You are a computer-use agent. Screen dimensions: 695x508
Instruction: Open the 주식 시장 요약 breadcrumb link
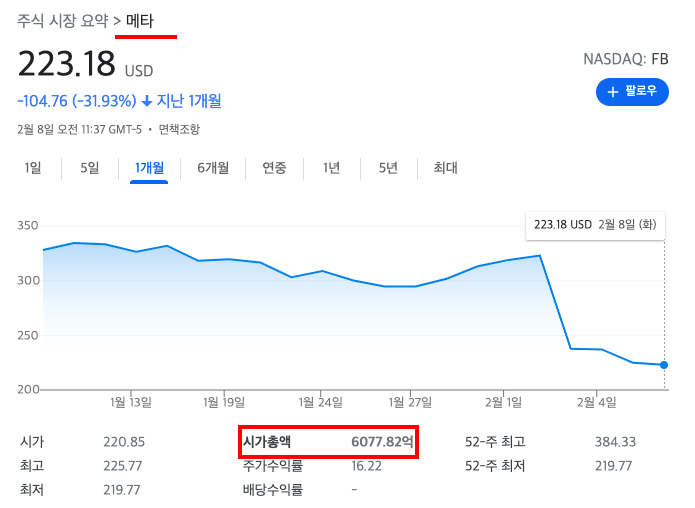62,21
